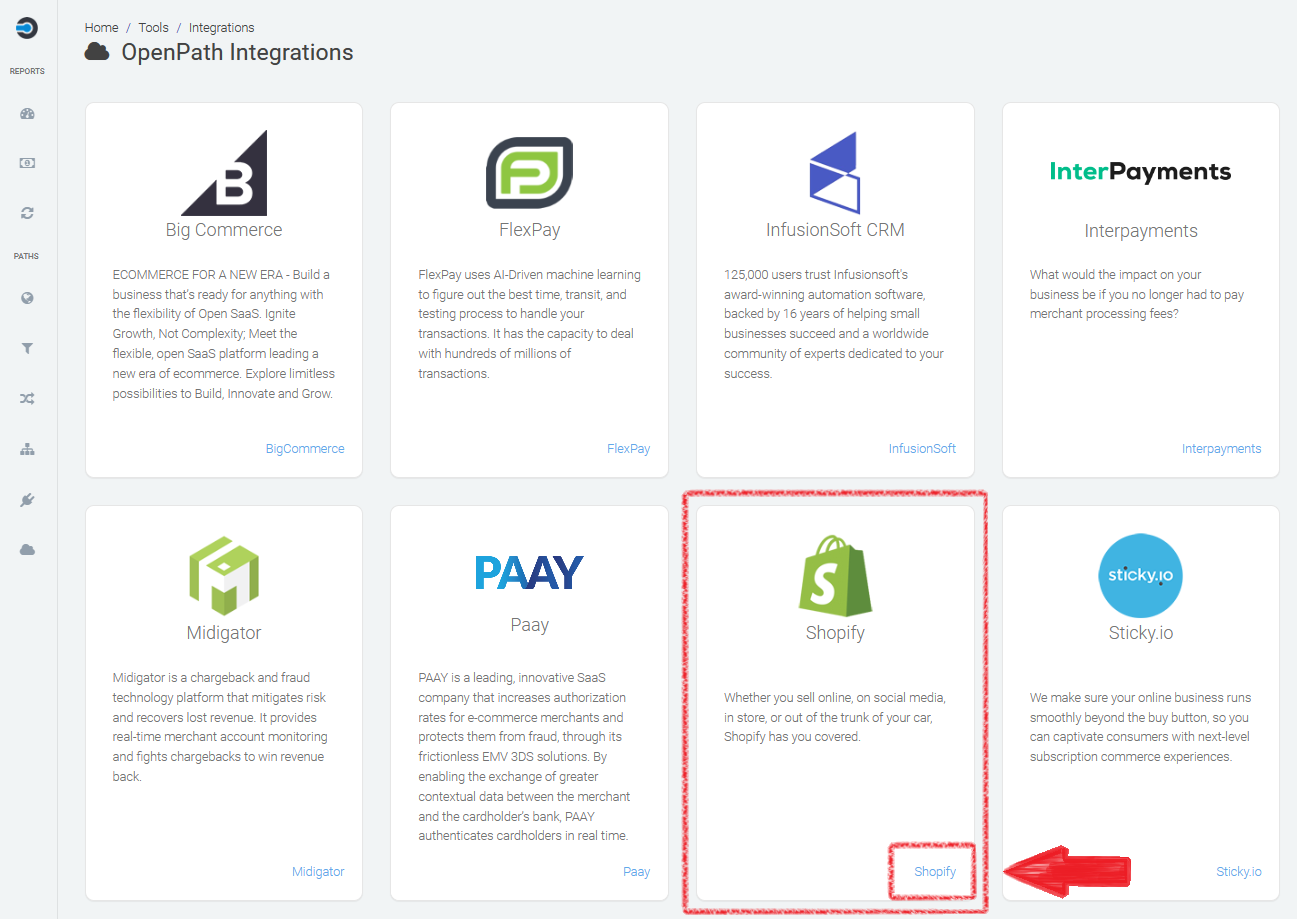Click the Big Commerce card title
The width and height of the screenshot is (1297, 919).
pyautogui.click(x=224, y=230)
